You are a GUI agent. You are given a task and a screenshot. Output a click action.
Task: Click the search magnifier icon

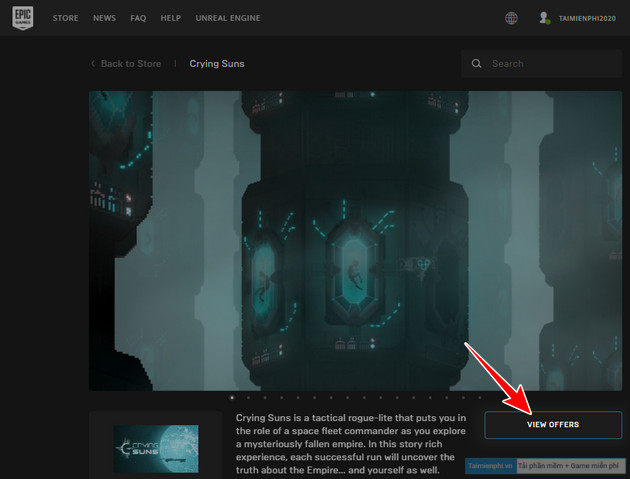(477, 63)
